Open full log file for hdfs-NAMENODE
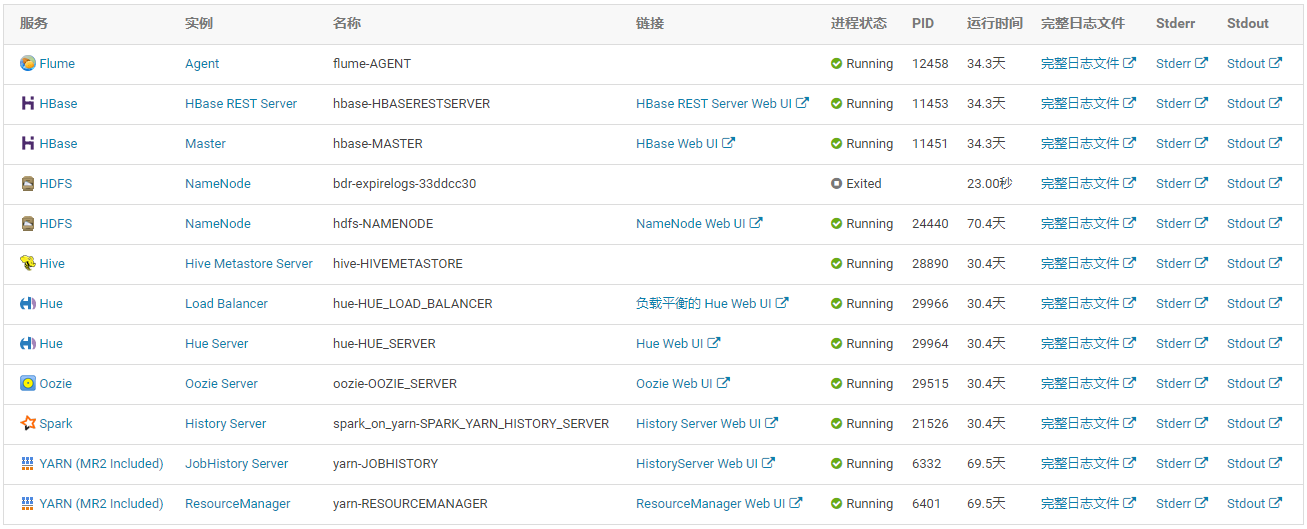The image size is (1307, 529). pyautogui.click(x=1088, y=223)
